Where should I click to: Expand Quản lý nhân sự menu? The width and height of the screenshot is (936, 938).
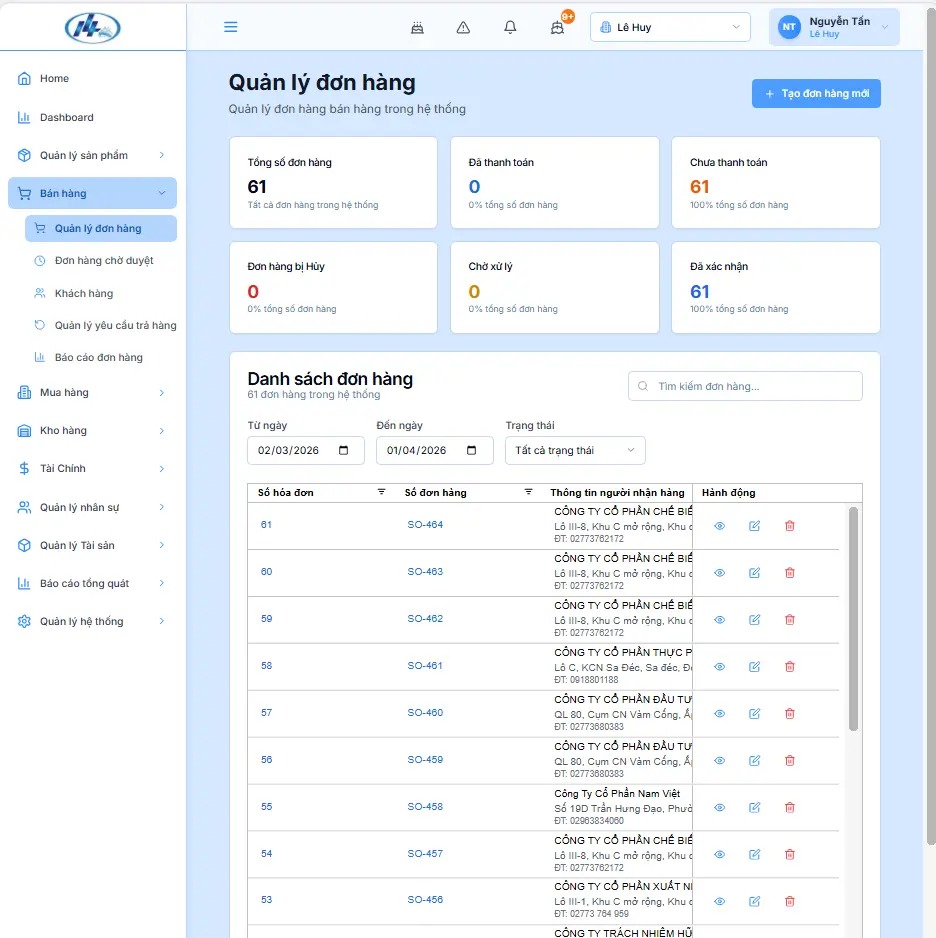click(93, 507)
